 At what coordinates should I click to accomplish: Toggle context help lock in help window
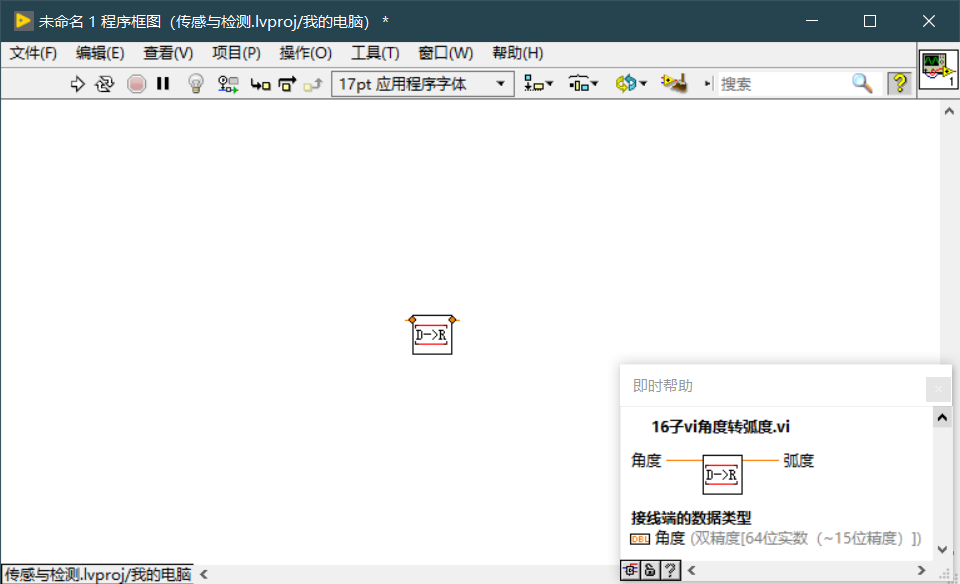point(651,571)
